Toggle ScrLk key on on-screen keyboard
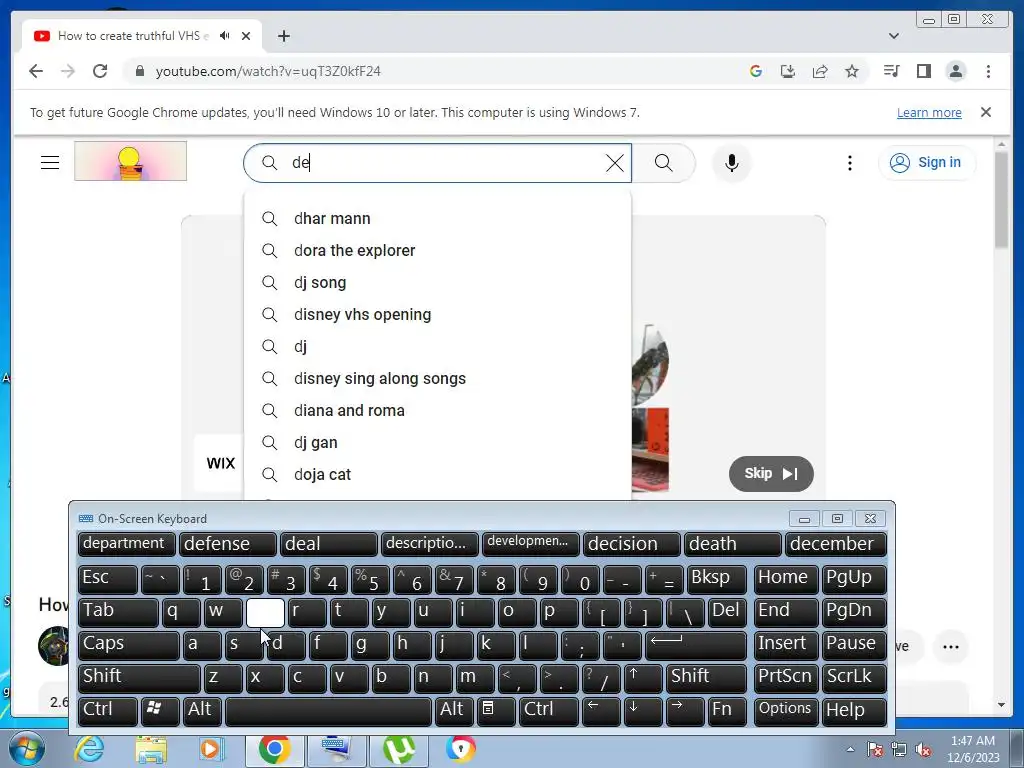1024x768 pixels. point(854,677)
